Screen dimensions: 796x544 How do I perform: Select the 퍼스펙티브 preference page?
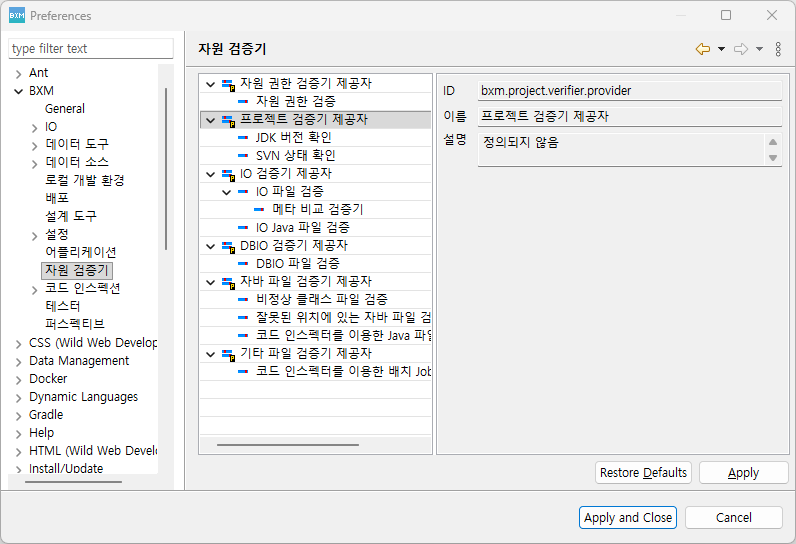pyautogui.click(x=75, y=324)
